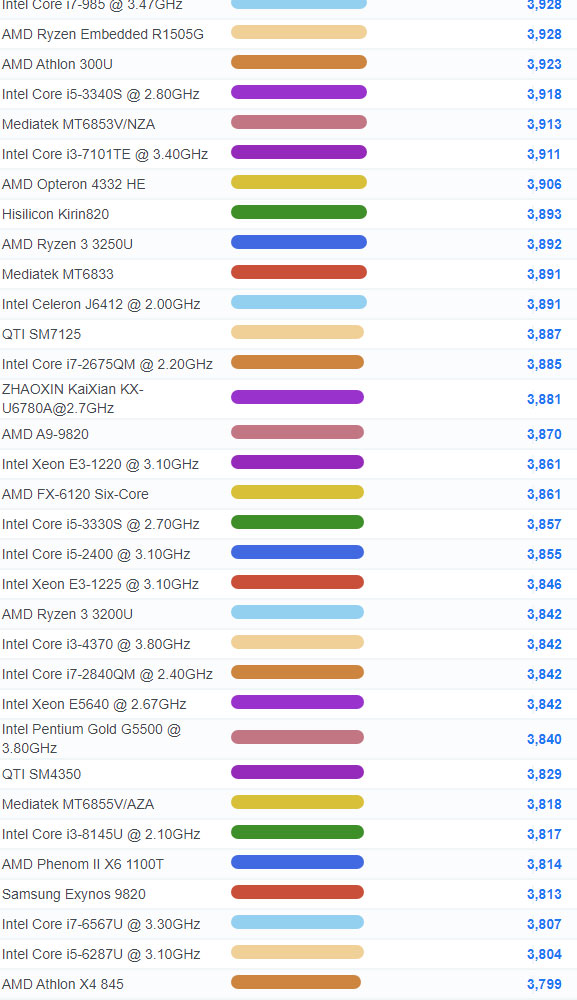
Task: Click the 3,857 score value
Action: pyautogui.click(x=544, y=524)
